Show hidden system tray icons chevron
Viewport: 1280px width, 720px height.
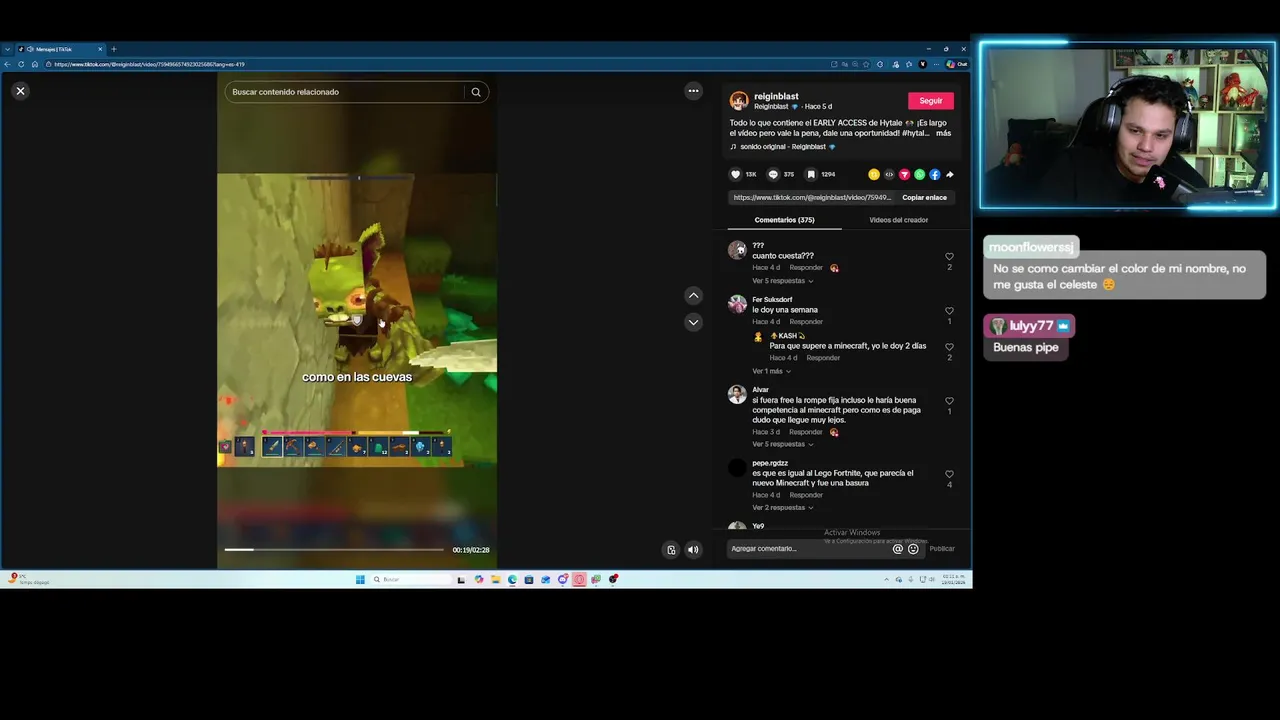[886, 579]
